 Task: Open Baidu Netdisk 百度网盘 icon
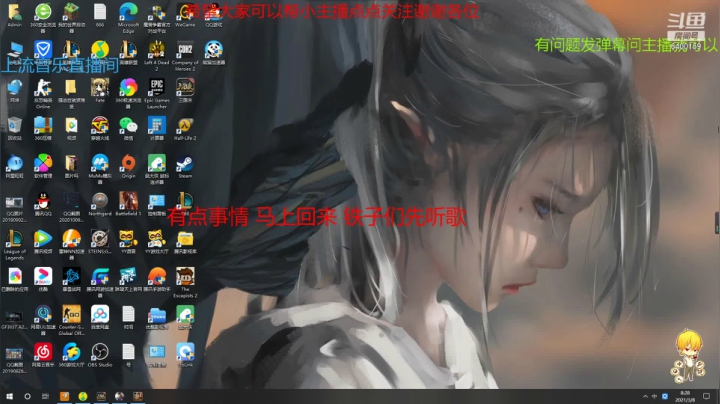(100, 314)
